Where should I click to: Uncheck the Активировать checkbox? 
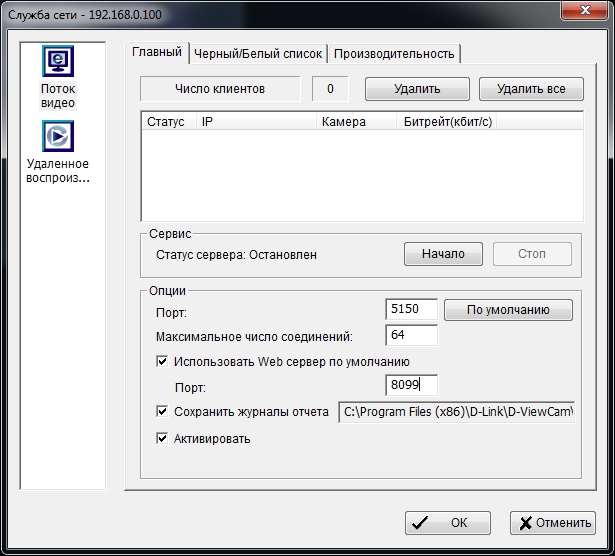(163, 438)
